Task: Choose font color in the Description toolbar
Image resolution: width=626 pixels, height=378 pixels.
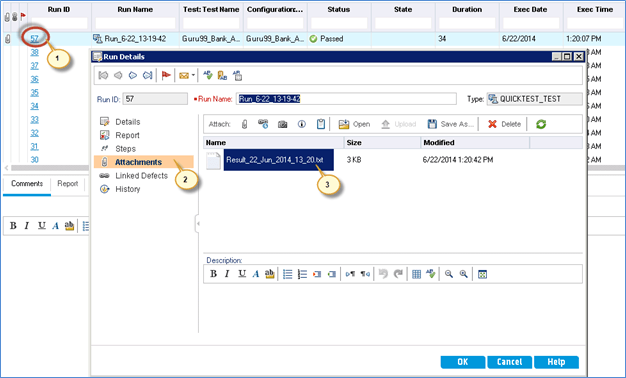Action: click(256, 274)
